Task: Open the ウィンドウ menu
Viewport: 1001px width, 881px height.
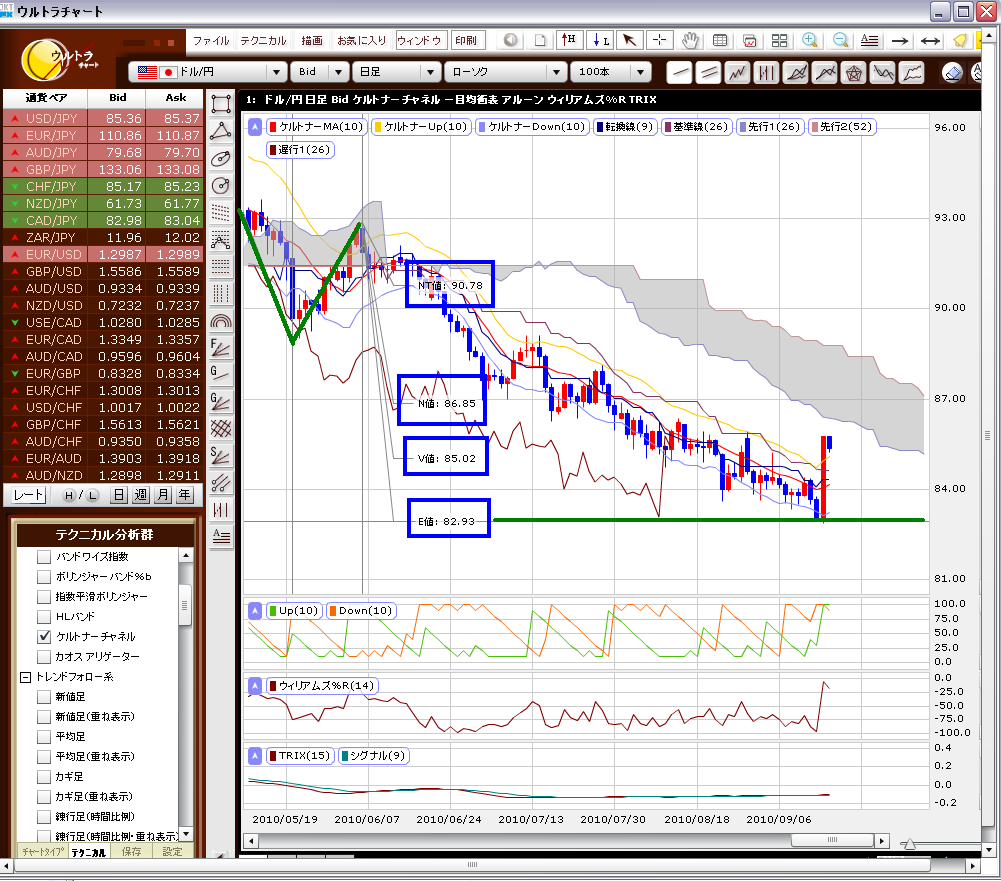Action: click(419, 40)
